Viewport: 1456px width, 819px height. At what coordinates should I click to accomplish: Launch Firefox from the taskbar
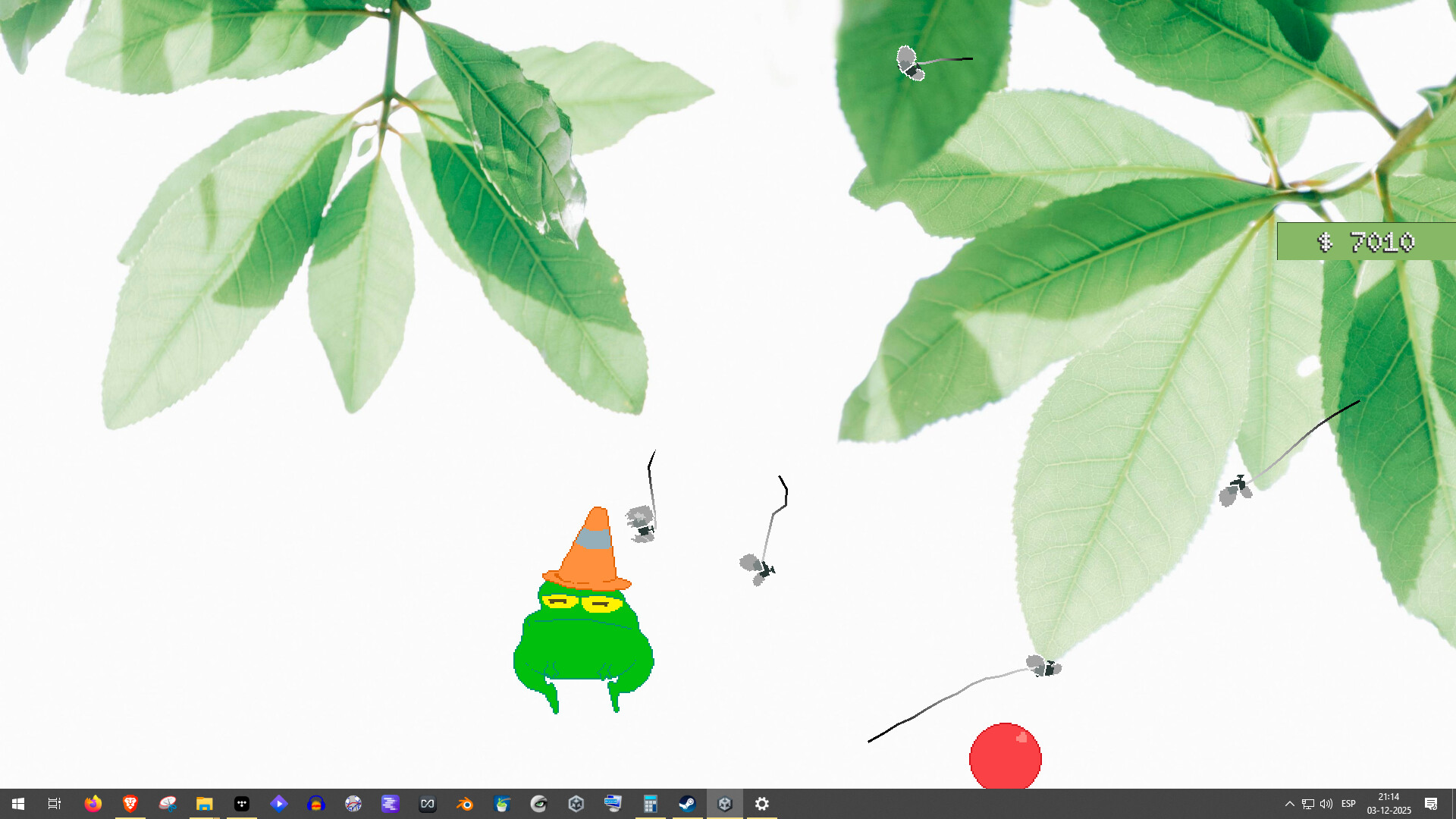point(93,804)
